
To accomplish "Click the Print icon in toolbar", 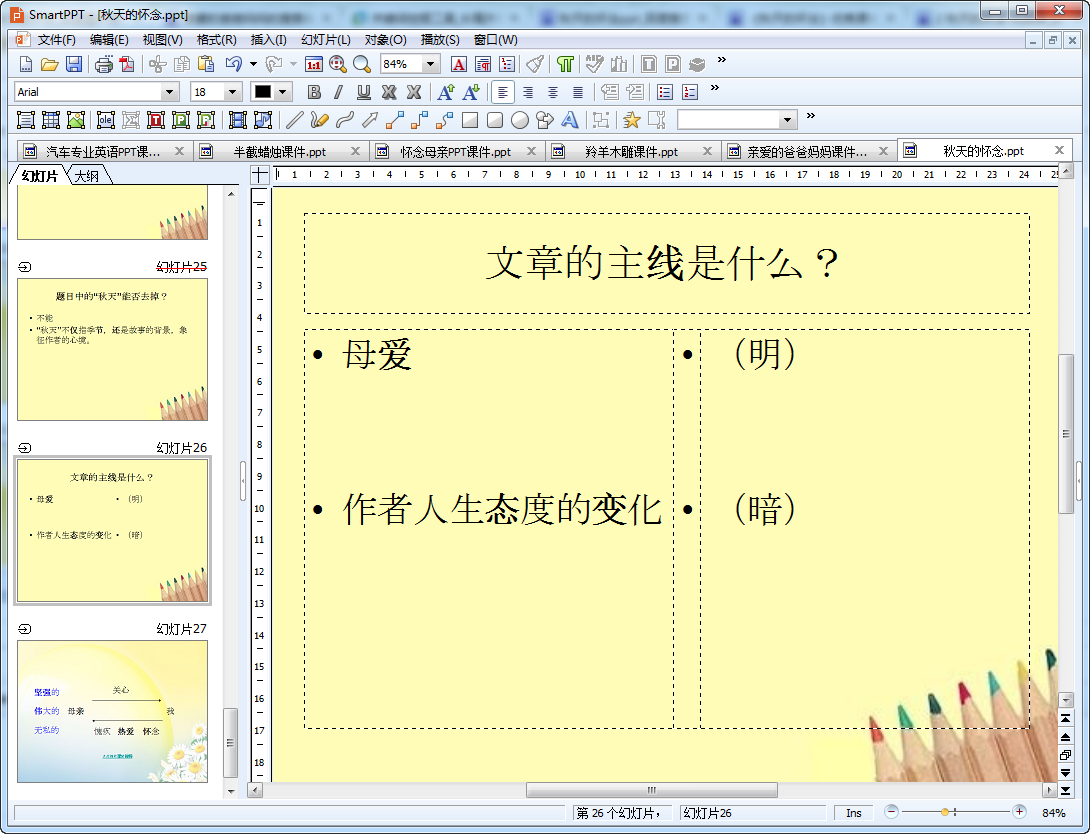I will pyautogui.click(x=104, y=65).
